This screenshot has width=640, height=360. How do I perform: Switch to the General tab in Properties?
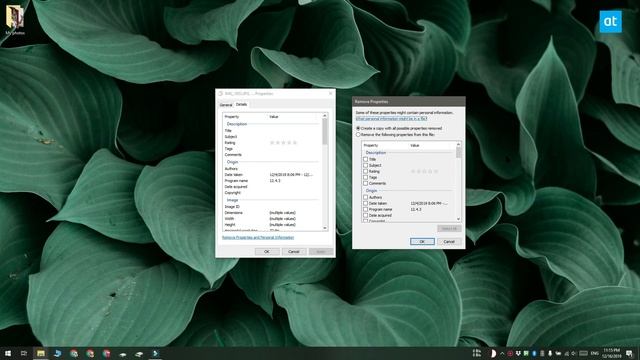point(226,105)
